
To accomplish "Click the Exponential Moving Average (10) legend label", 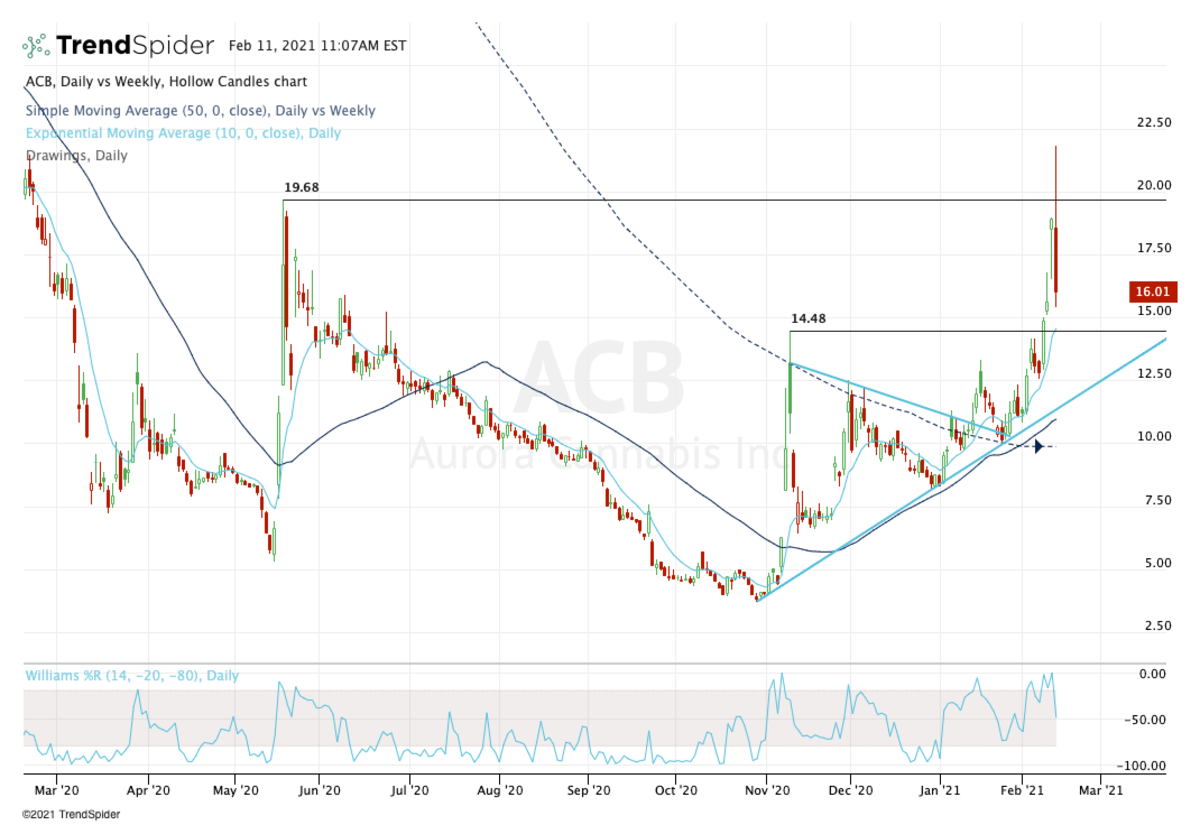I will (x=182, y=133).
